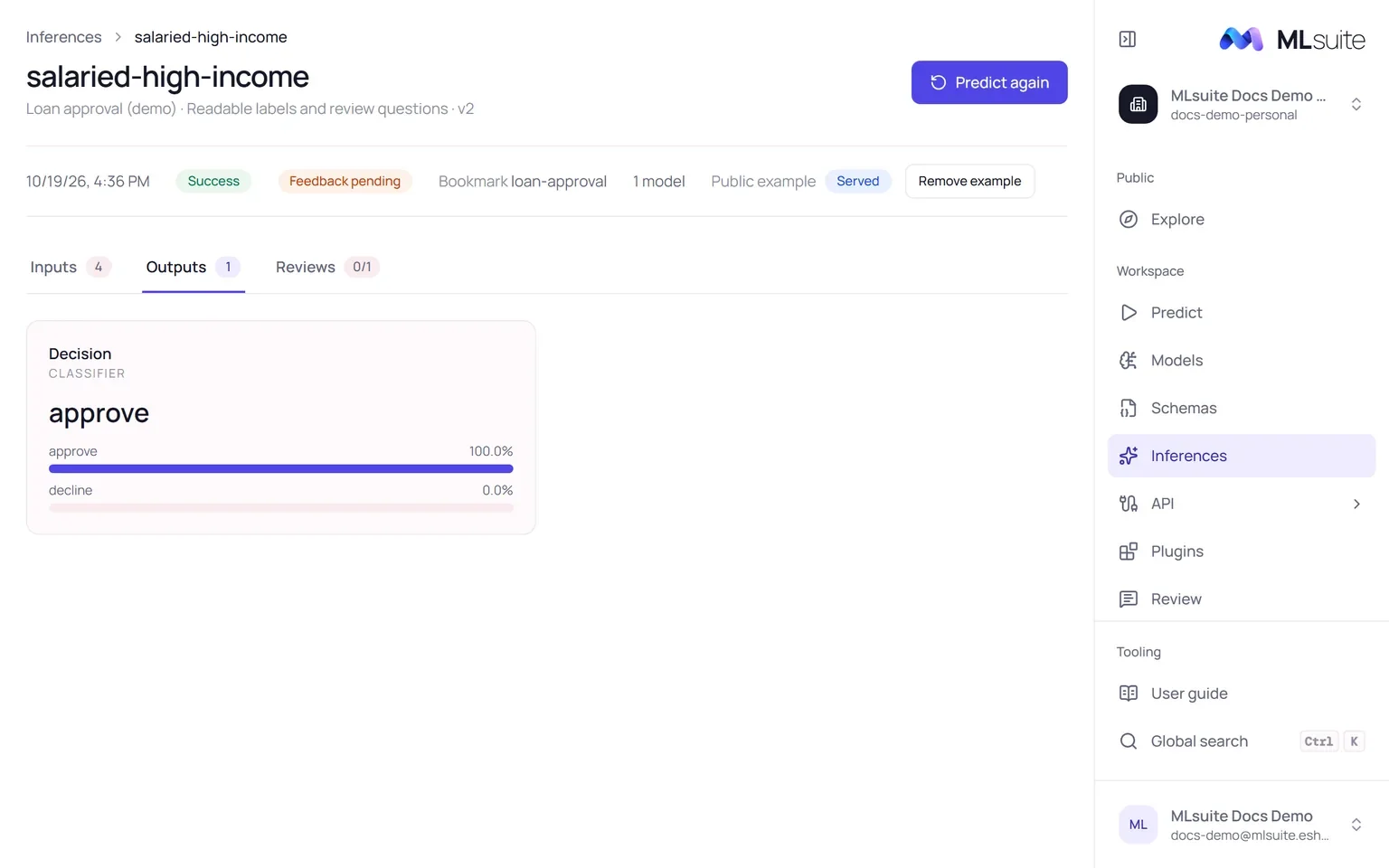Click the Explore compass icon

1129,219
